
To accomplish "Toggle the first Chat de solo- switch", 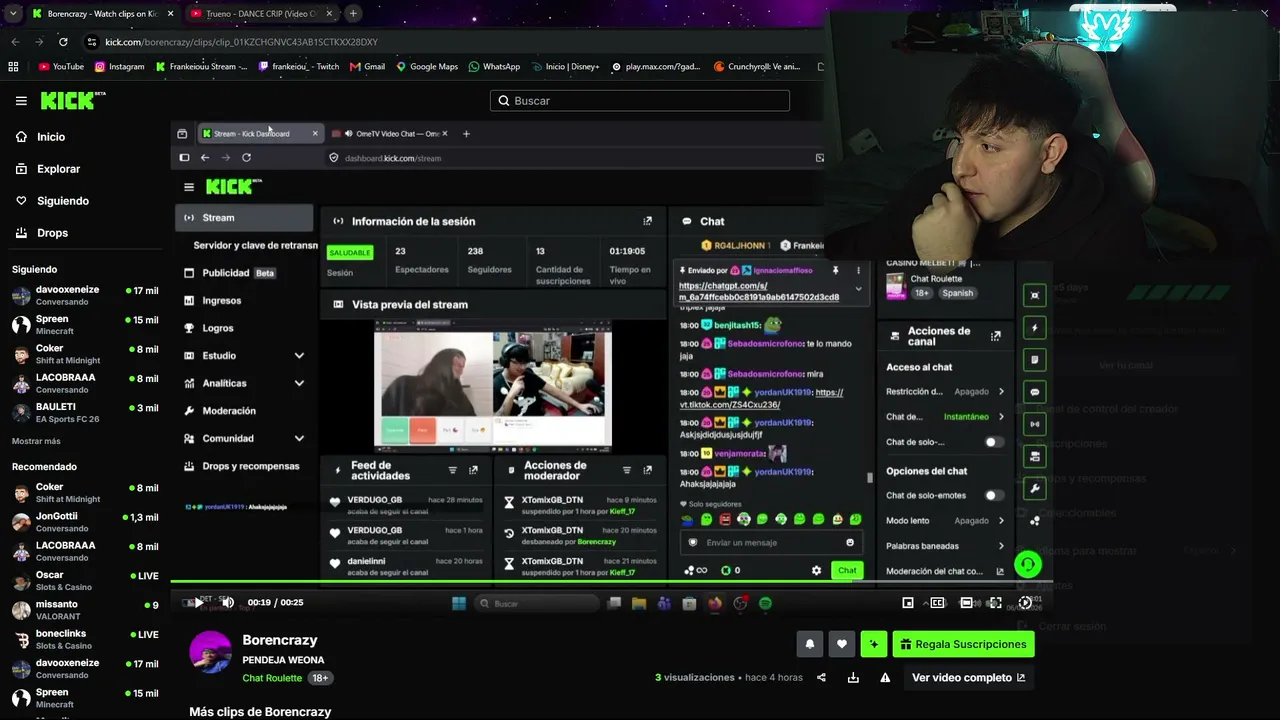I will [x=993, y=442].
